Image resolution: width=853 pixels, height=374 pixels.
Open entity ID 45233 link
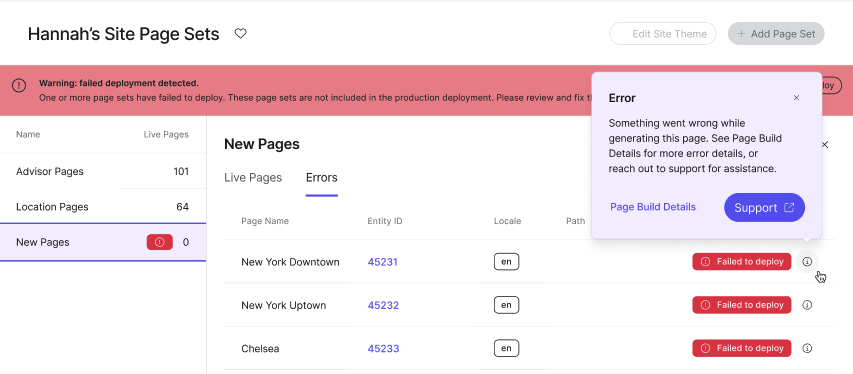coord(383,348)
